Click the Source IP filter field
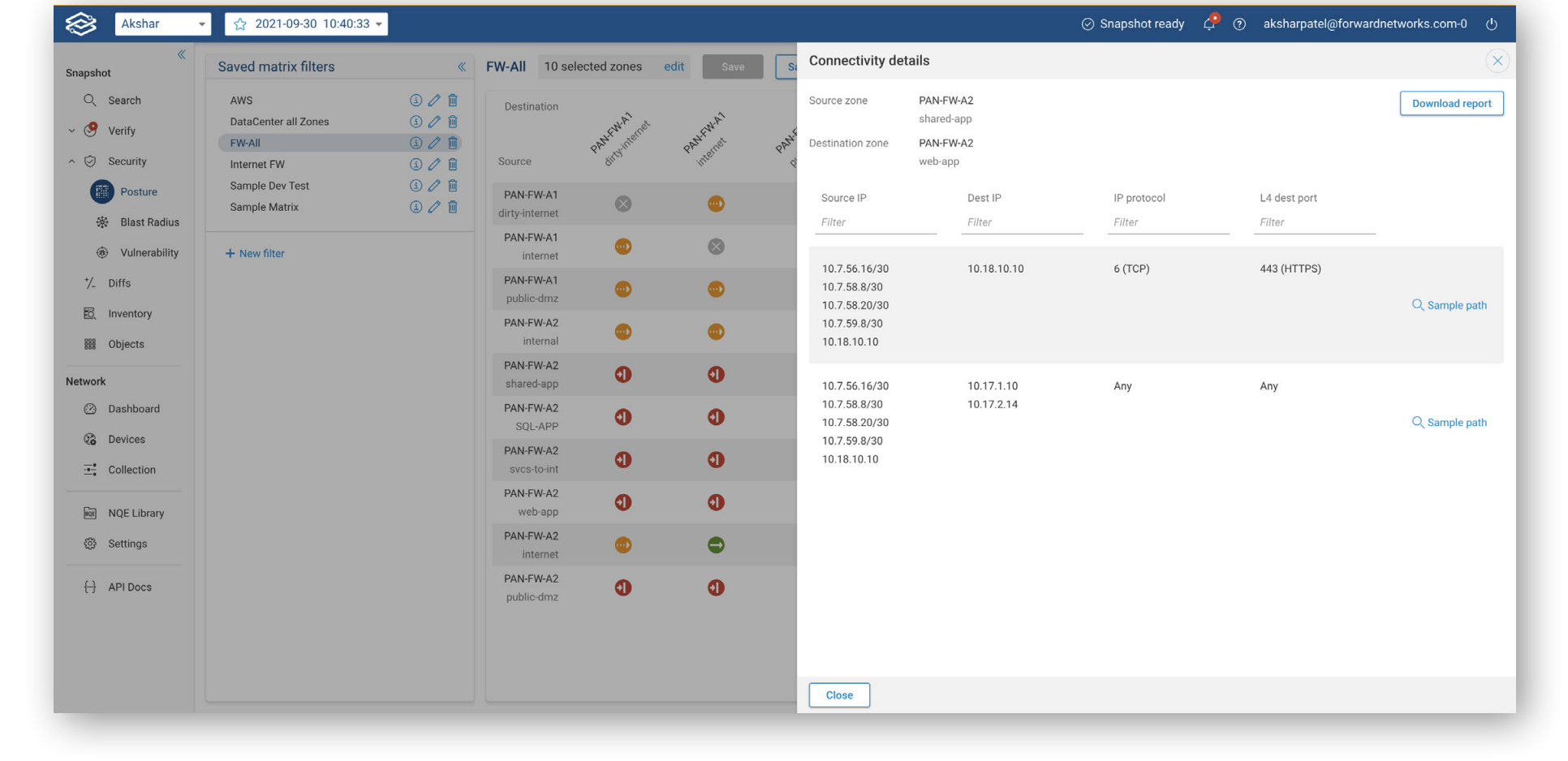The width and height of the screenshot is (1568, 761). 875,222
